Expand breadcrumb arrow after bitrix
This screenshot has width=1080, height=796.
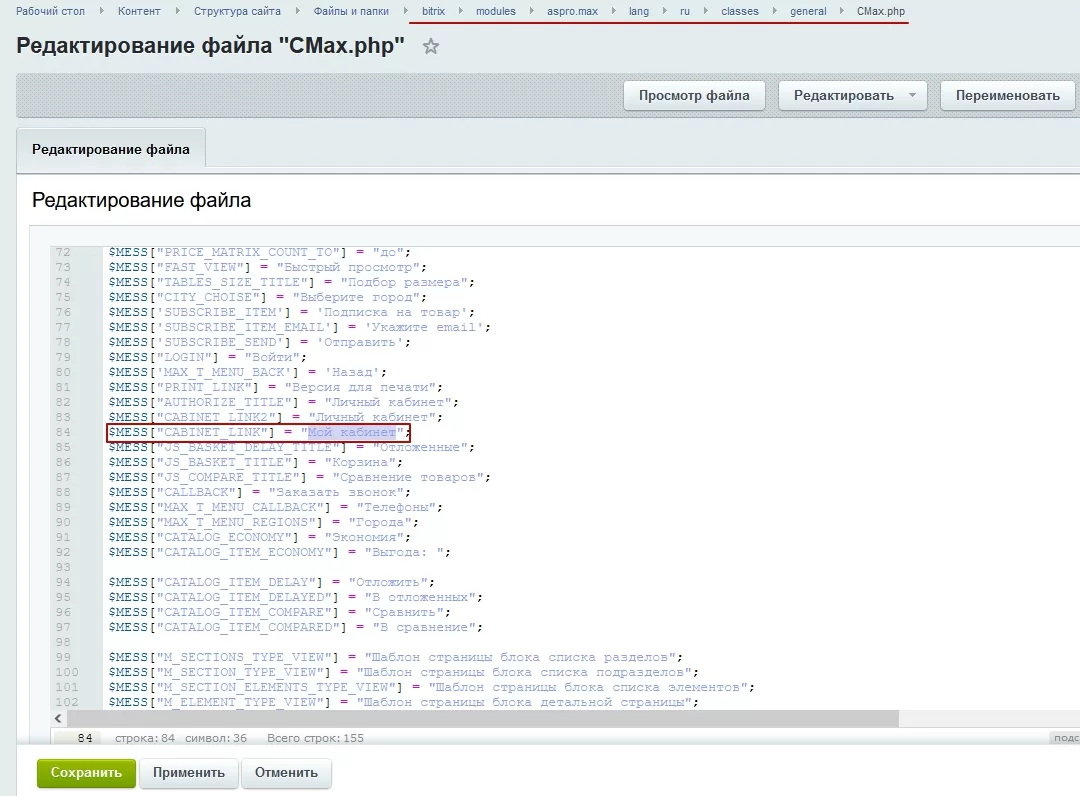pos(461,11)
